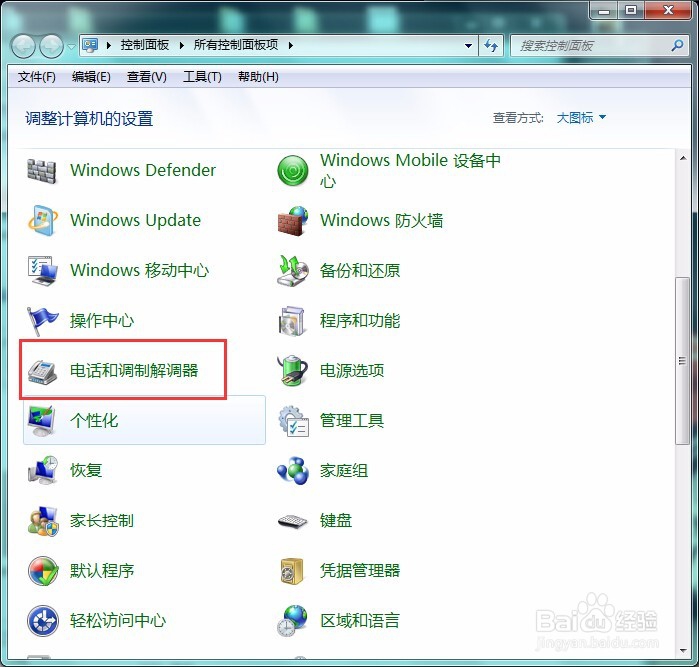Open Windows 移动中心 laptop icon
The width and height of the screenshot is (699, 667).
pyautogui.click(x=42, y=270)
